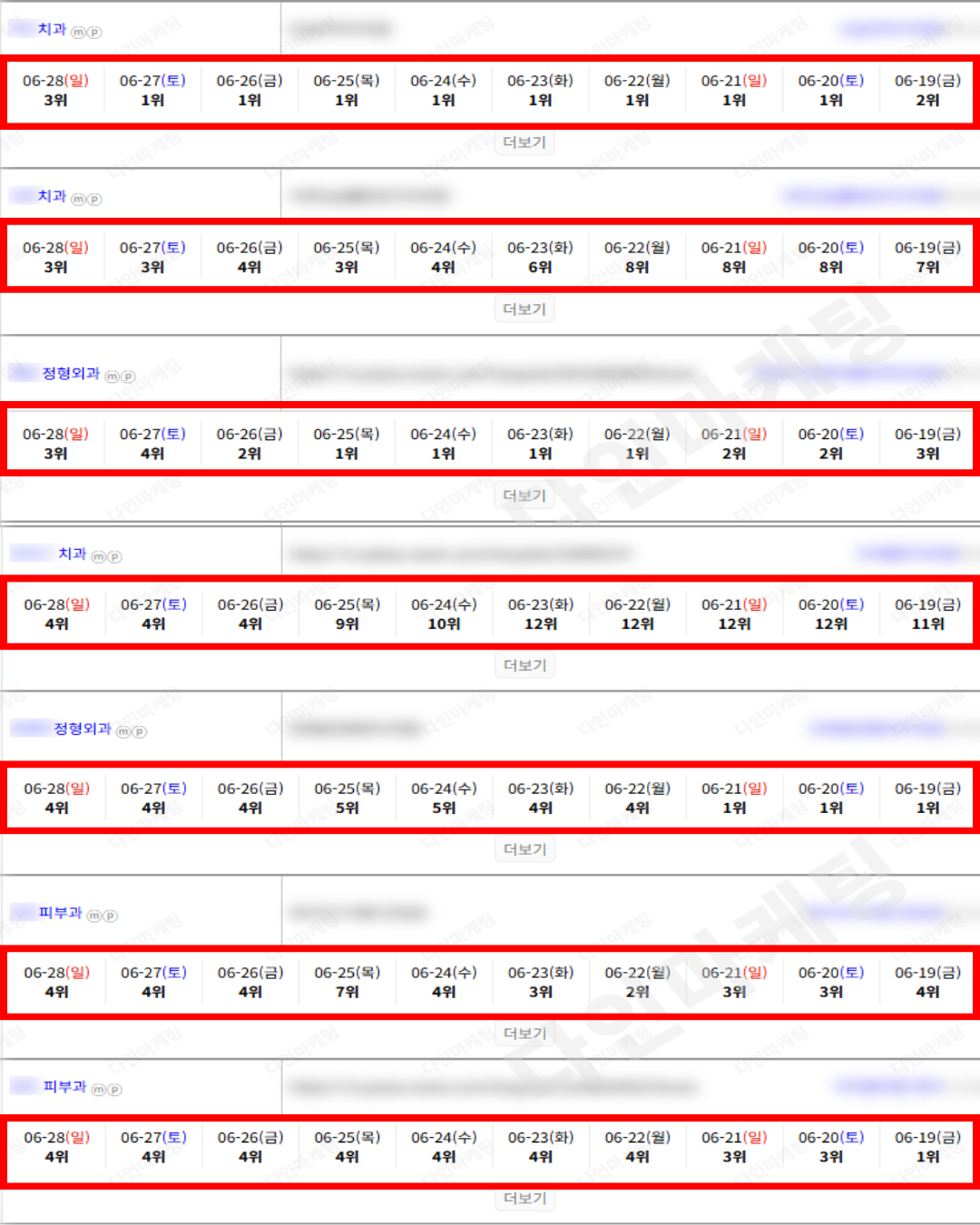The image size is (980, 1225).
Task: Click the 'p' icon beside the last 피부과 entry
Action: 114,1090
